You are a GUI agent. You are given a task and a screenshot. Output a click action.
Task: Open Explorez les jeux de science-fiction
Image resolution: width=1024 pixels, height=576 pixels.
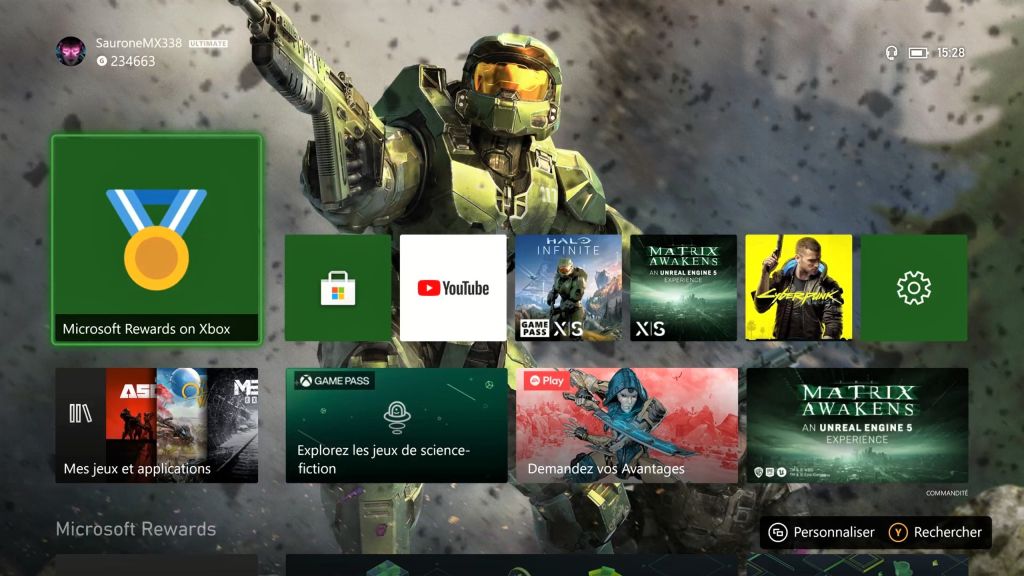click(396, 425)
